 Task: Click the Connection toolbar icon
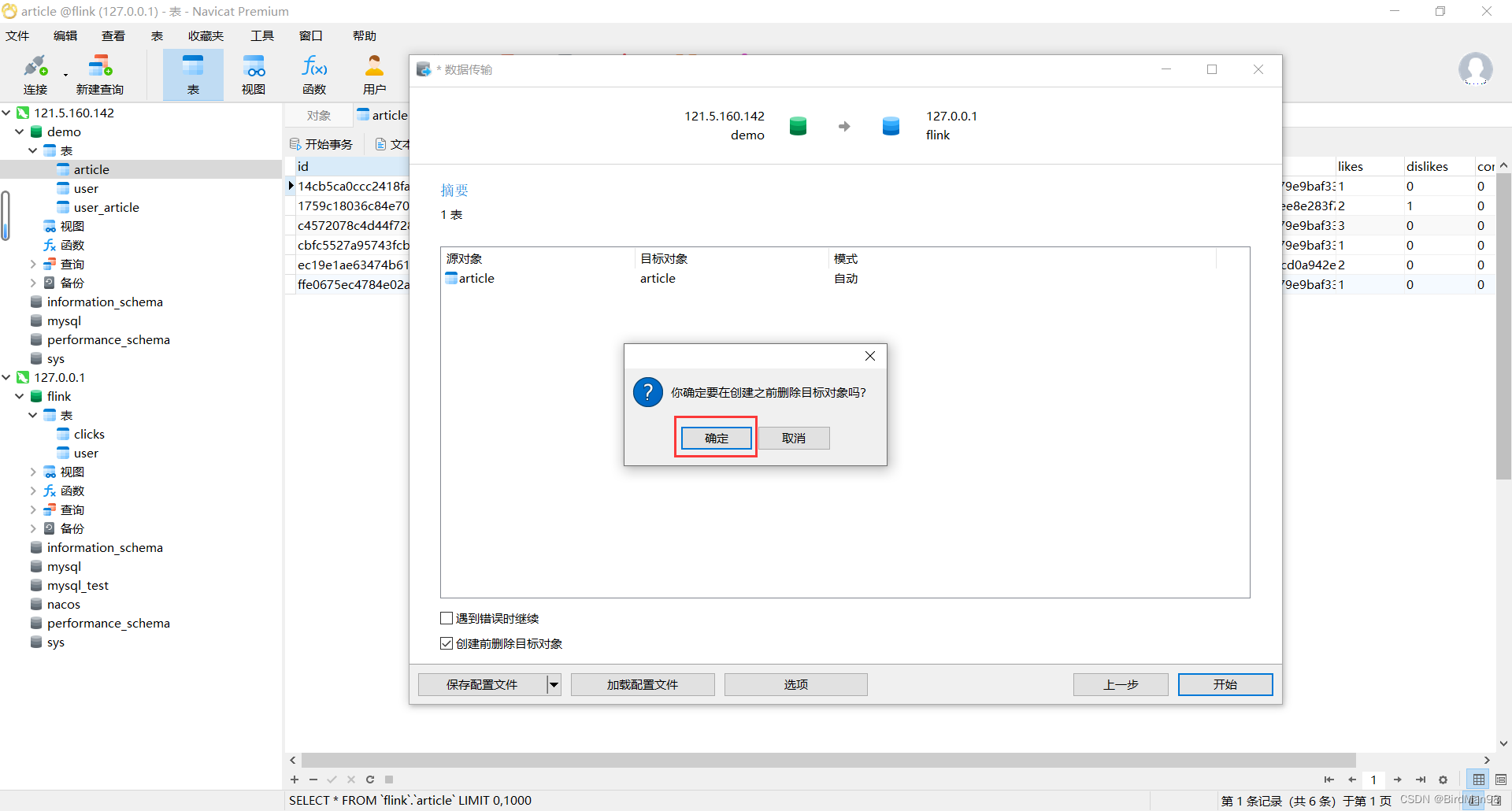coord(35,75)
